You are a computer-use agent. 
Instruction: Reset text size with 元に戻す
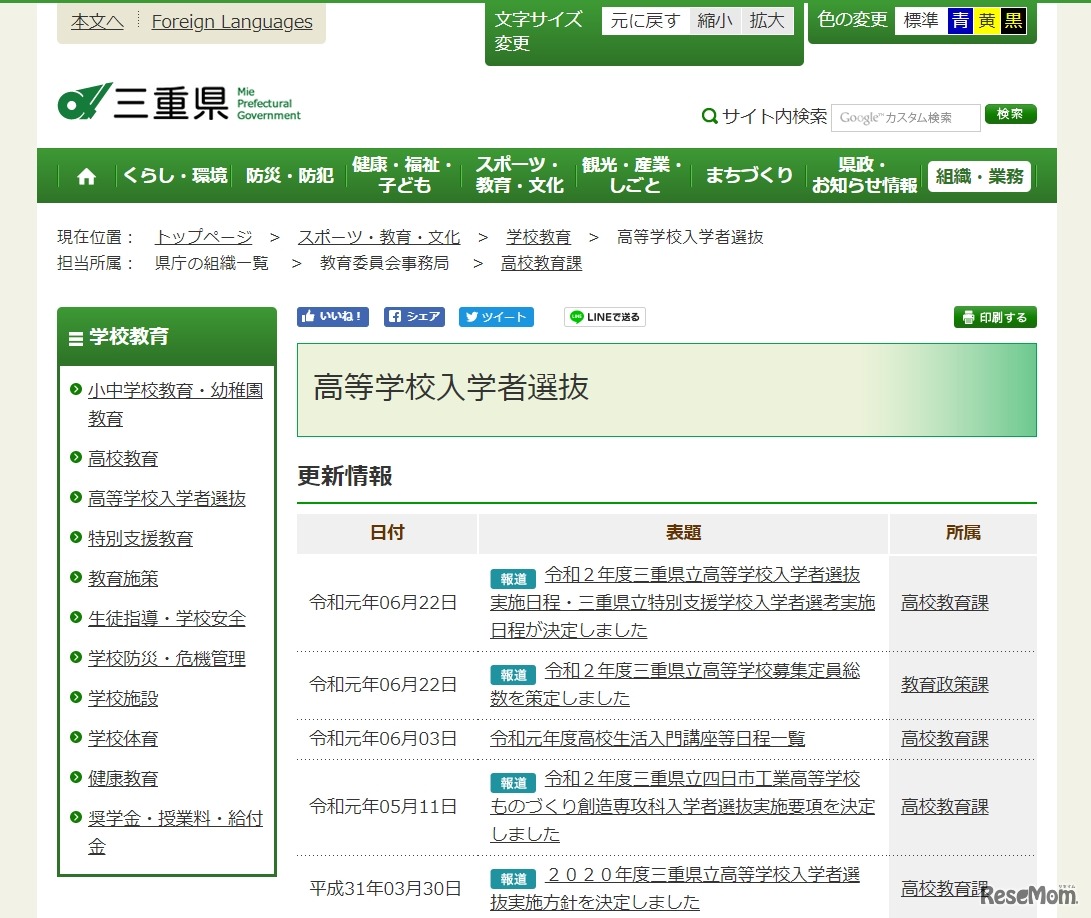coord(645,21)
